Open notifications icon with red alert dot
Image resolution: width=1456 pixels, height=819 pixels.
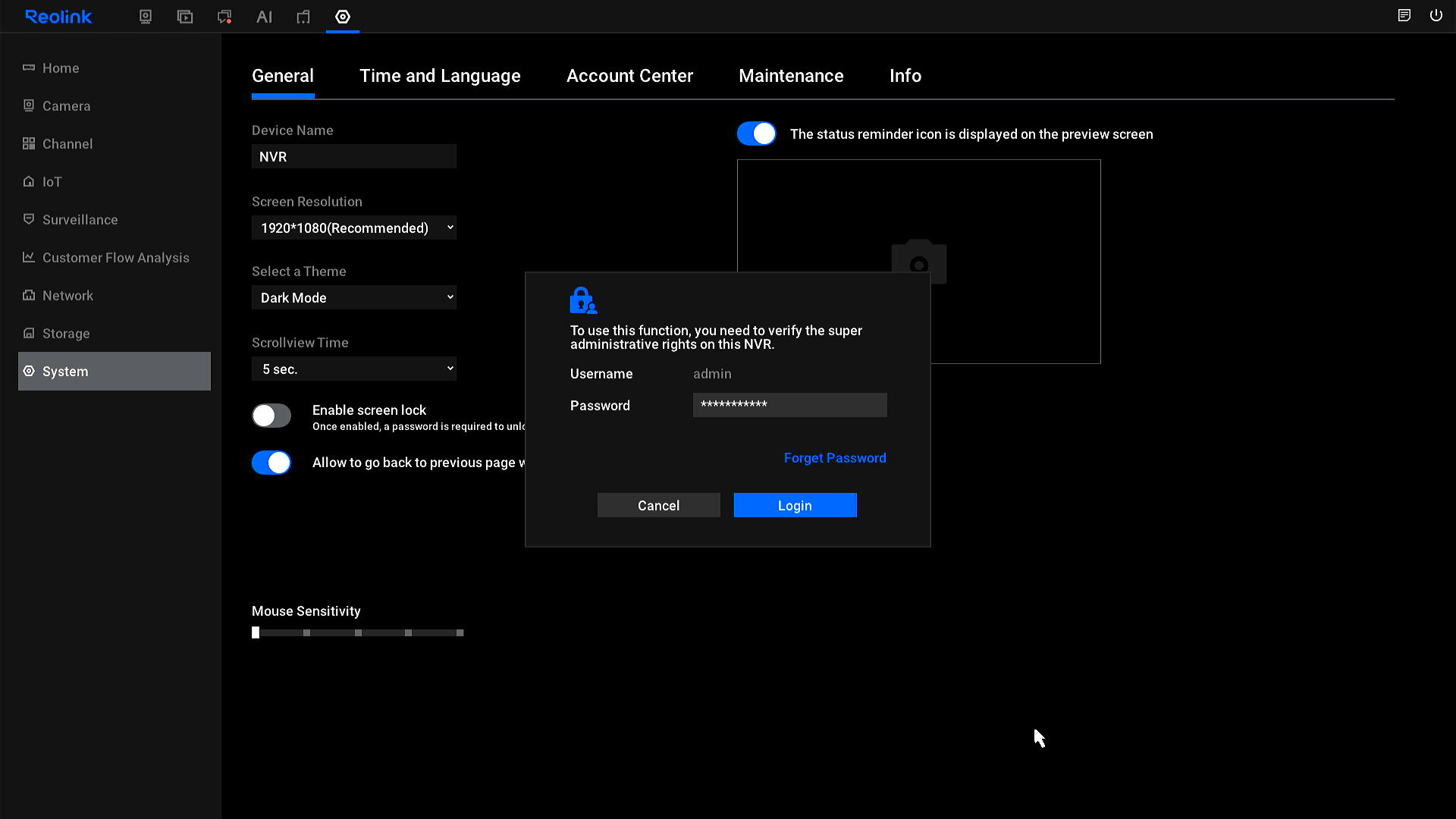[224, 16]
